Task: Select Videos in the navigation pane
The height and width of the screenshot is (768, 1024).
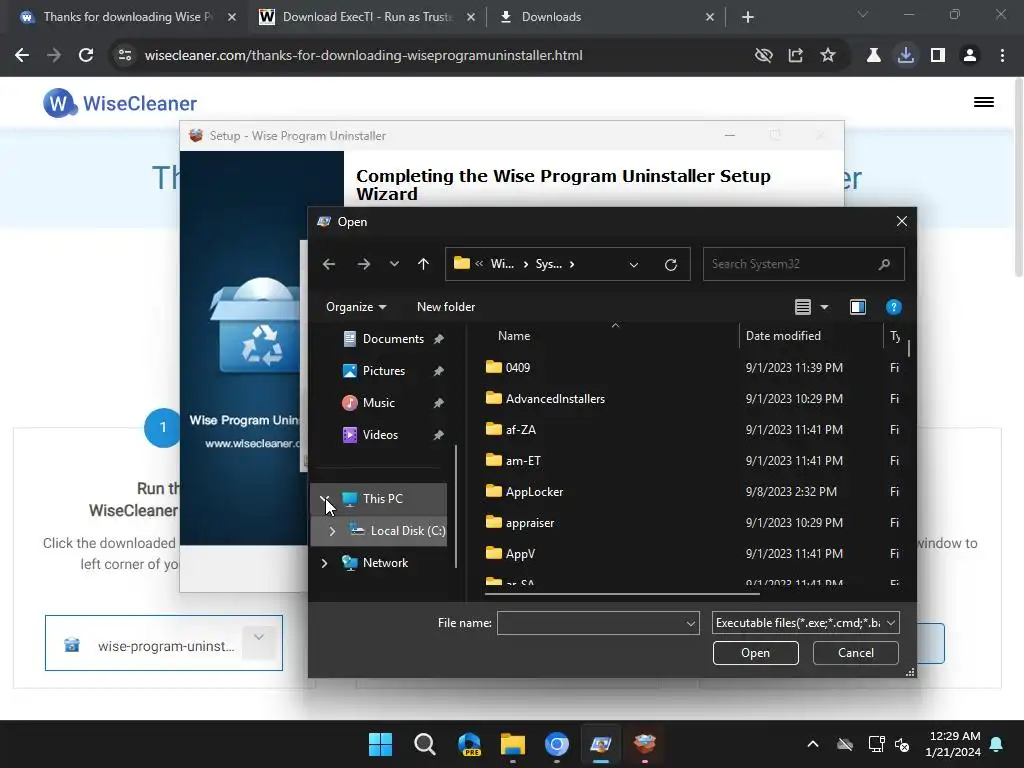Action: click(x=380, y=435)
